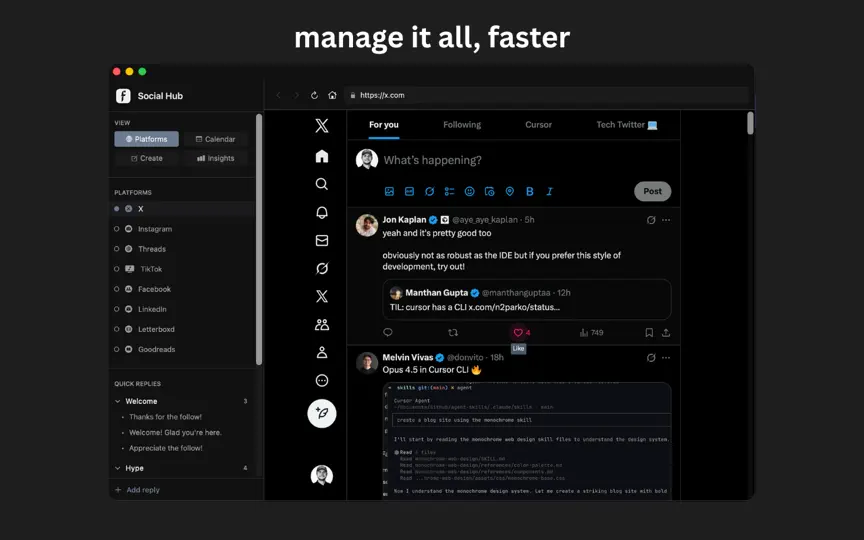Add a GIF to the post
Image resolution: width=864 pixels, height=540 pixels.
pos(409,191)
